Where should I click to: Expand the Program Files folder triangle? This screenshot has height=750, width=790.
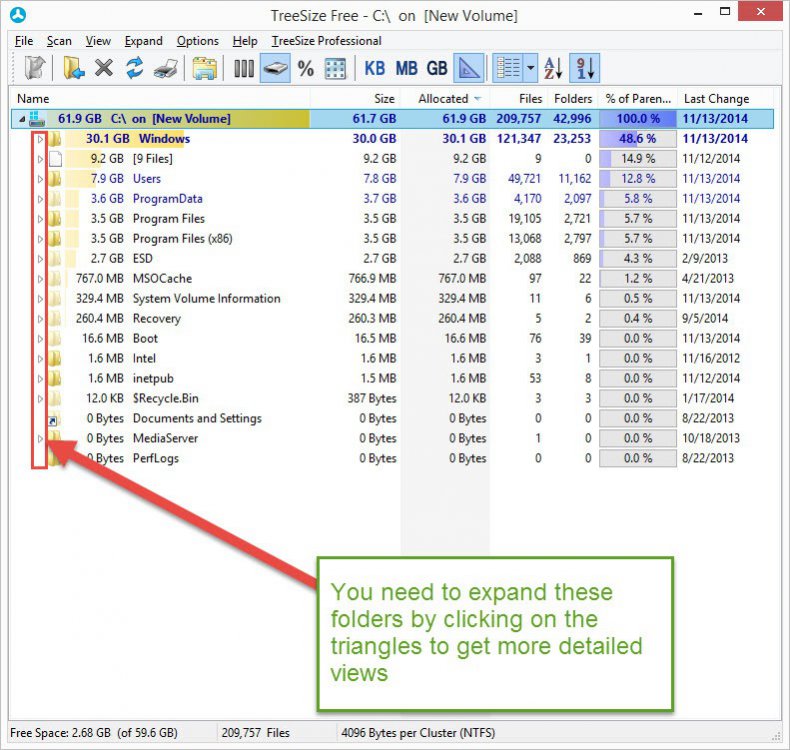click(40, 219)
